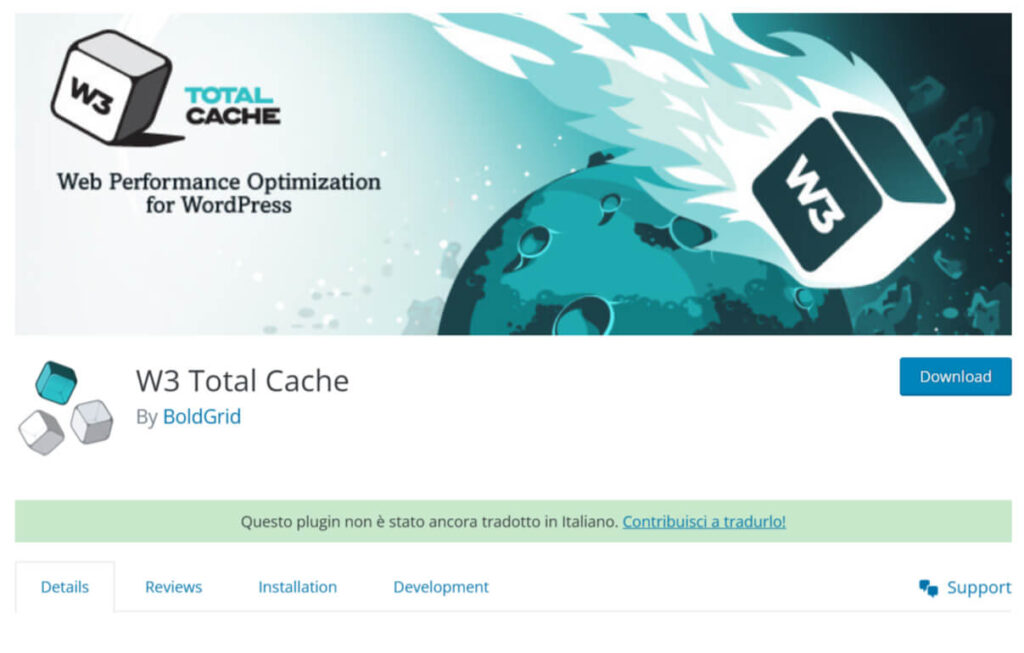Click the blue Download button
Viewport: 1024px width, 653px height.
955,377
